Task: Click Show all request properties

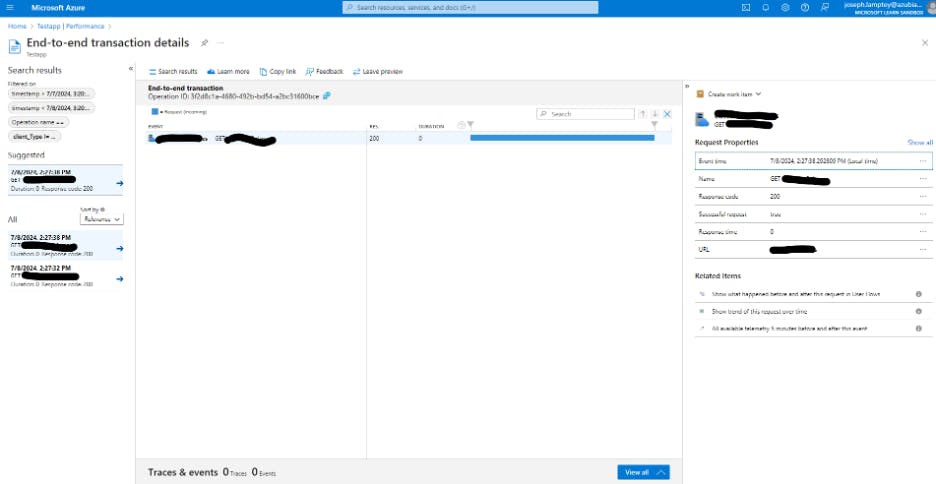Action: coord(920,143)
